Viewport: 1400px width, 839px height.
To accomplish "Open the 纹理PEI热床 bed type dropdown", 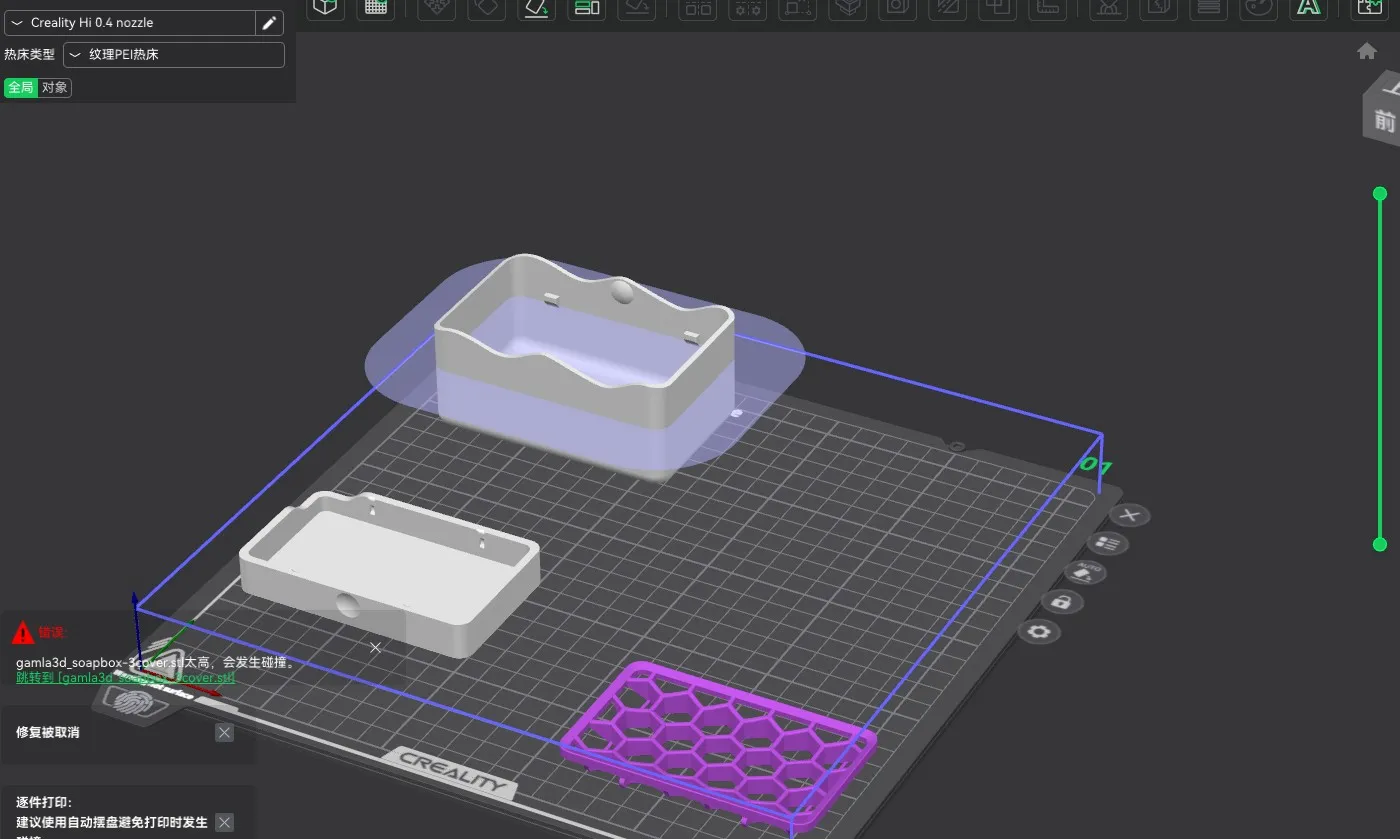I will [x=174, y=55].
